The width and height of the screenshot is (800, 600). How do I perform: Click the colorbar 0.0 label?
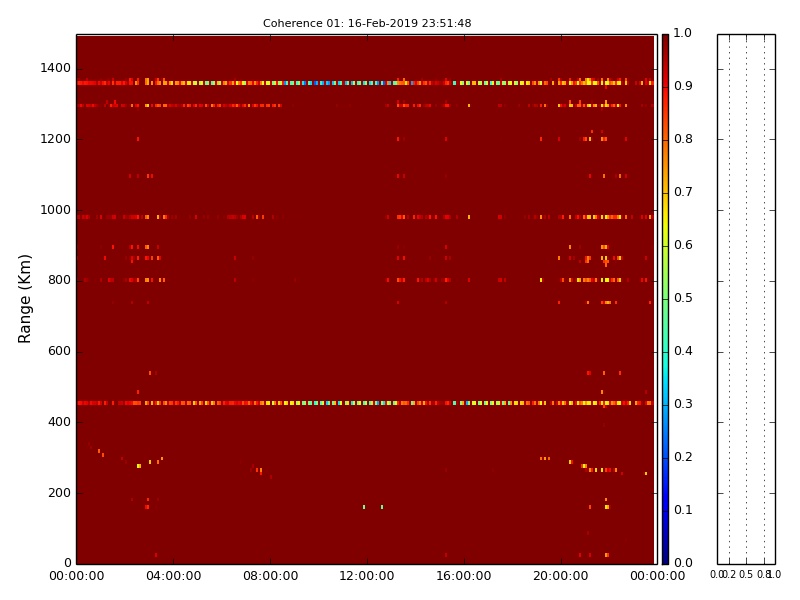point(683,563)
